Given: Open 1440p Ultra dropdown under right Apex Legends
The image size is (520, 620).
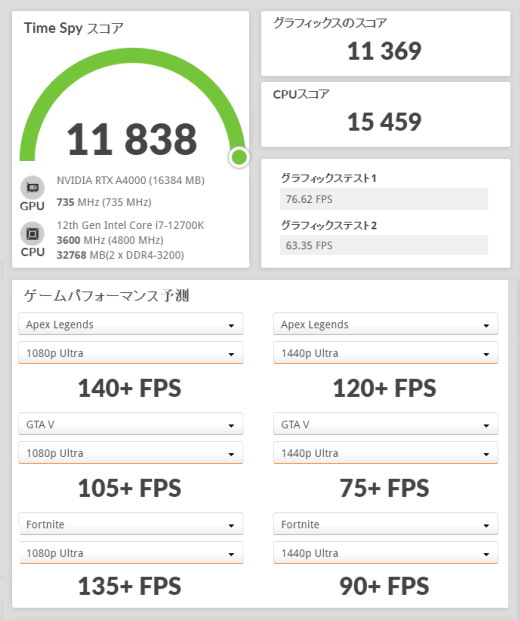Looking at the screenshot, I should (386, 353).
